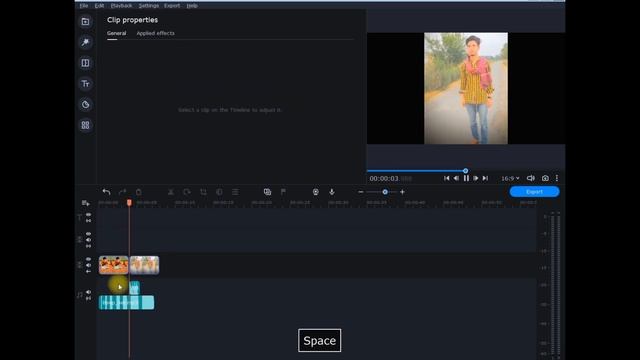Mute the overlay track
640x360 pixels.
pyautogui.click(x=89, y=240)
